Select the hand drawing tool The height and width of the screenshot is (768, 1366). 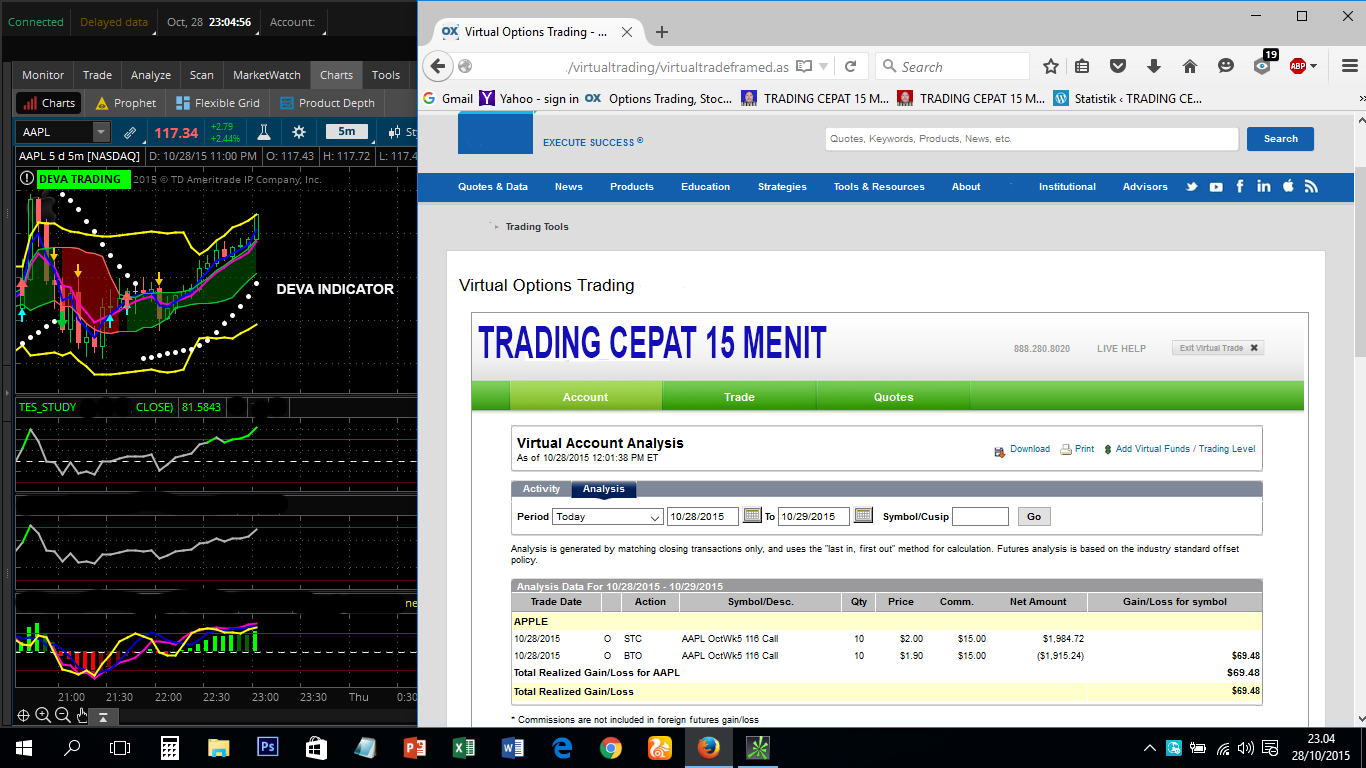pyautogui.click(x=82, y=715)
